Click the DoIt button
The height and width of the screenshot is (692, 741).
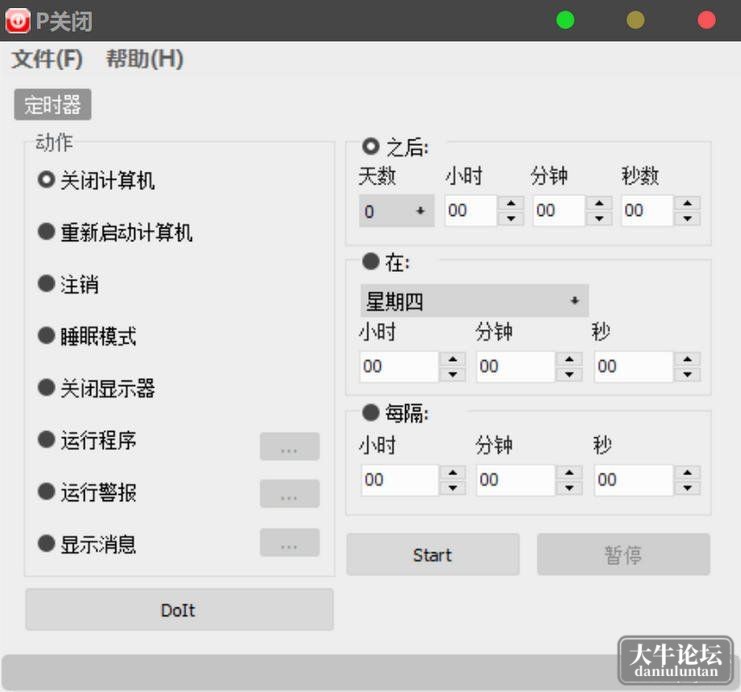(179, 610)
